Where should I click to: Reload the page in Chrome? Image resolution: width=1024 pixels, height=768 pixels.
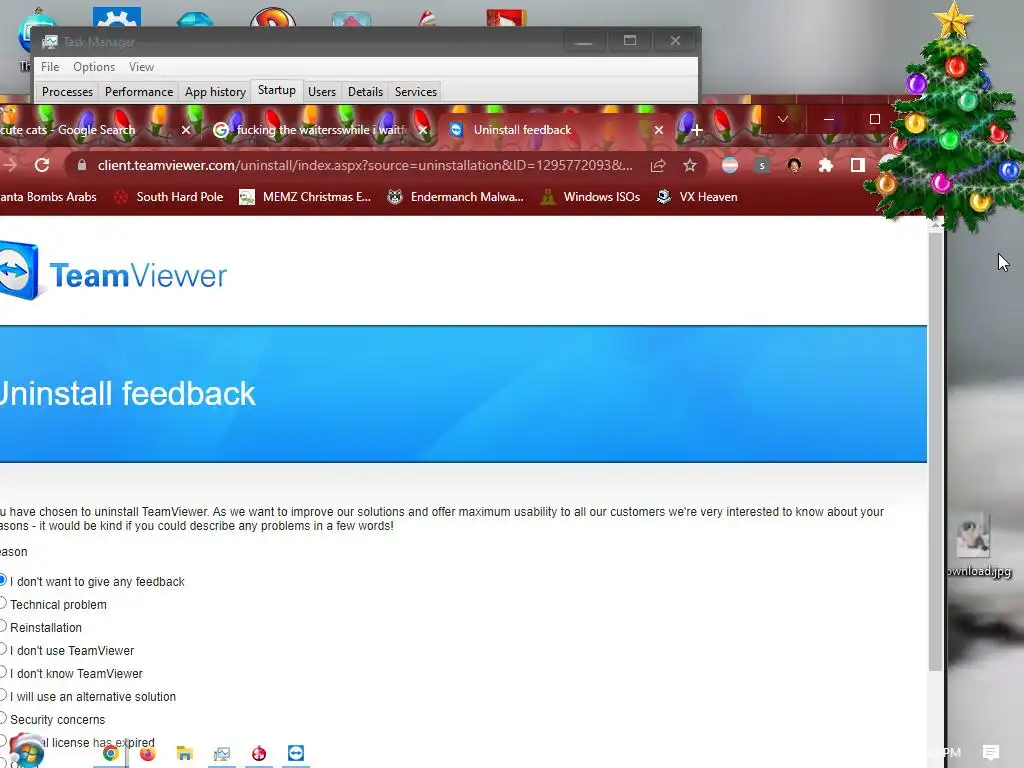42,165
